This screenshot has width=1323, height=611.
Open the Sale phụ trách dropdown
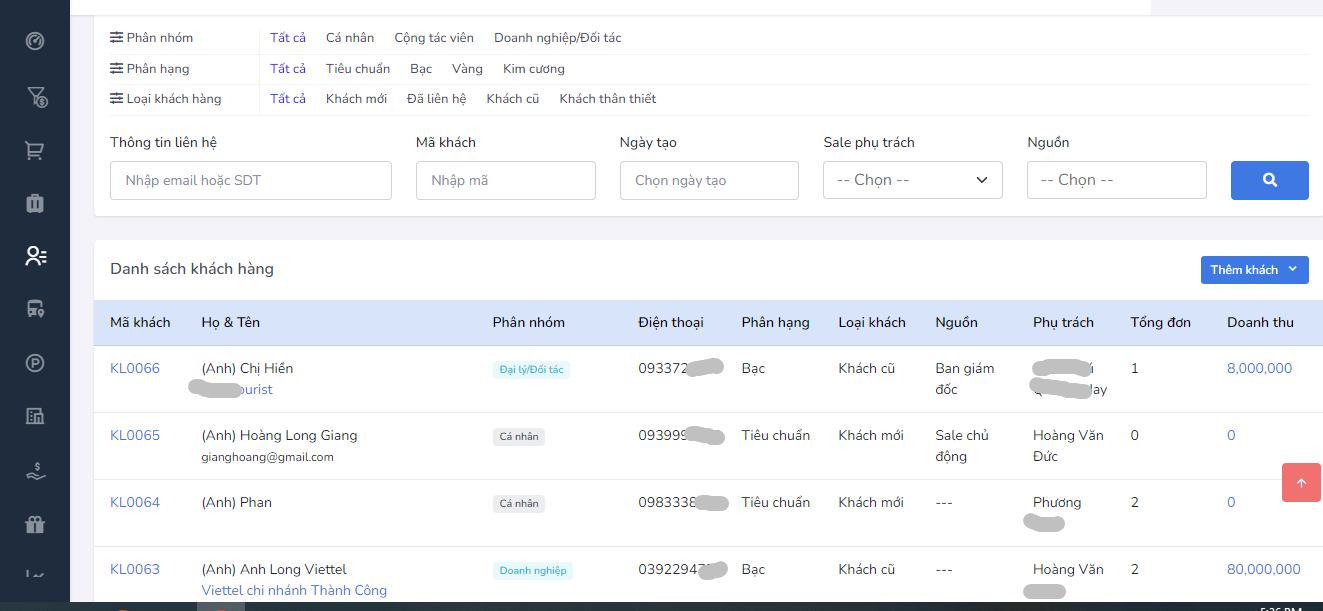pyautogui.click(x=912, y=180)
